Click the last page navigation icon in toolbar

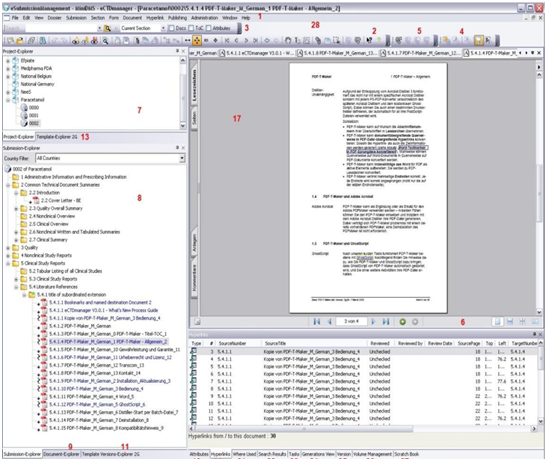point(256,40)
